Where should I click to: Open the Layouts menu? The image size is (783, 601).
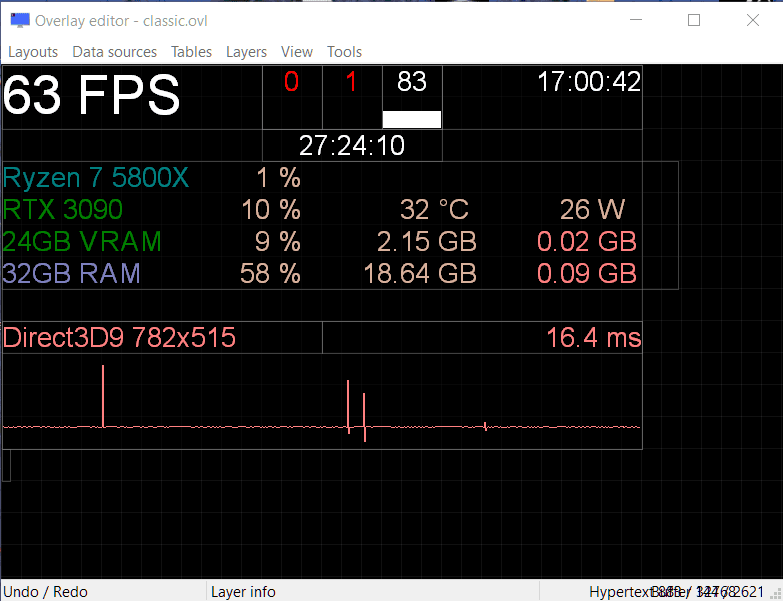[33, 52]
